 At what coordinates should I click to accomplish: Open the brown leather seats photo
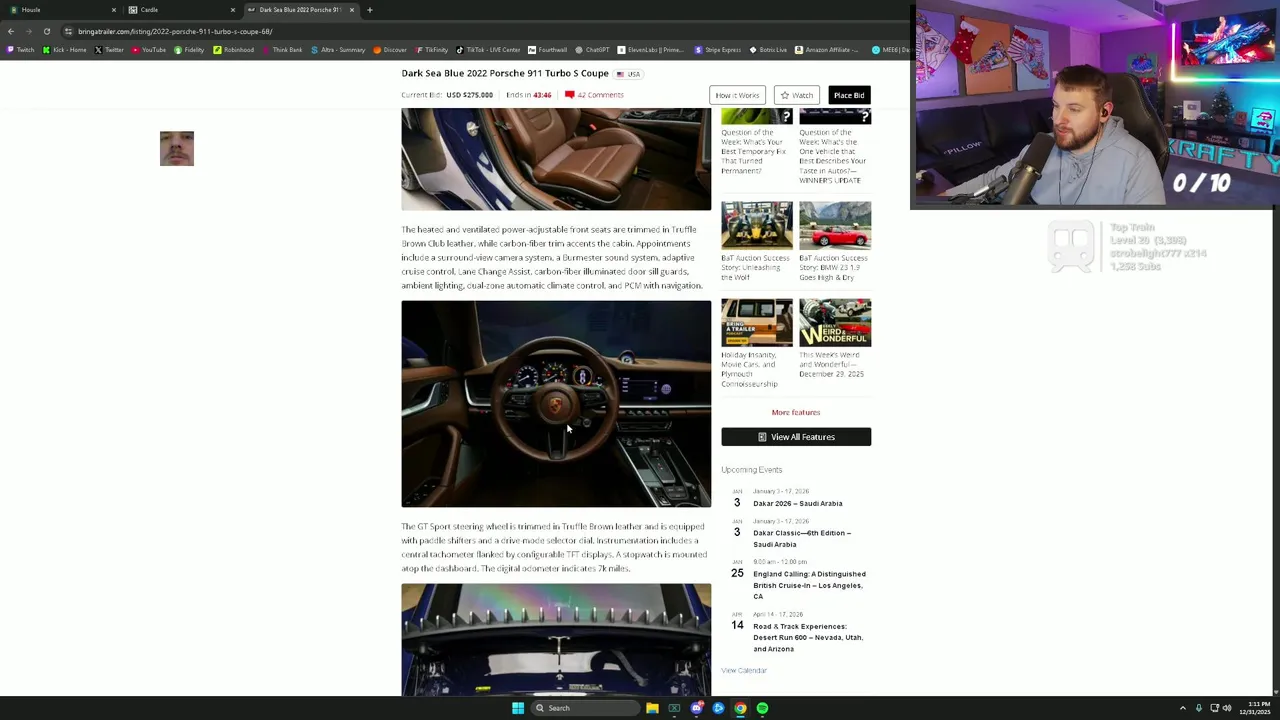coord(556,160)
